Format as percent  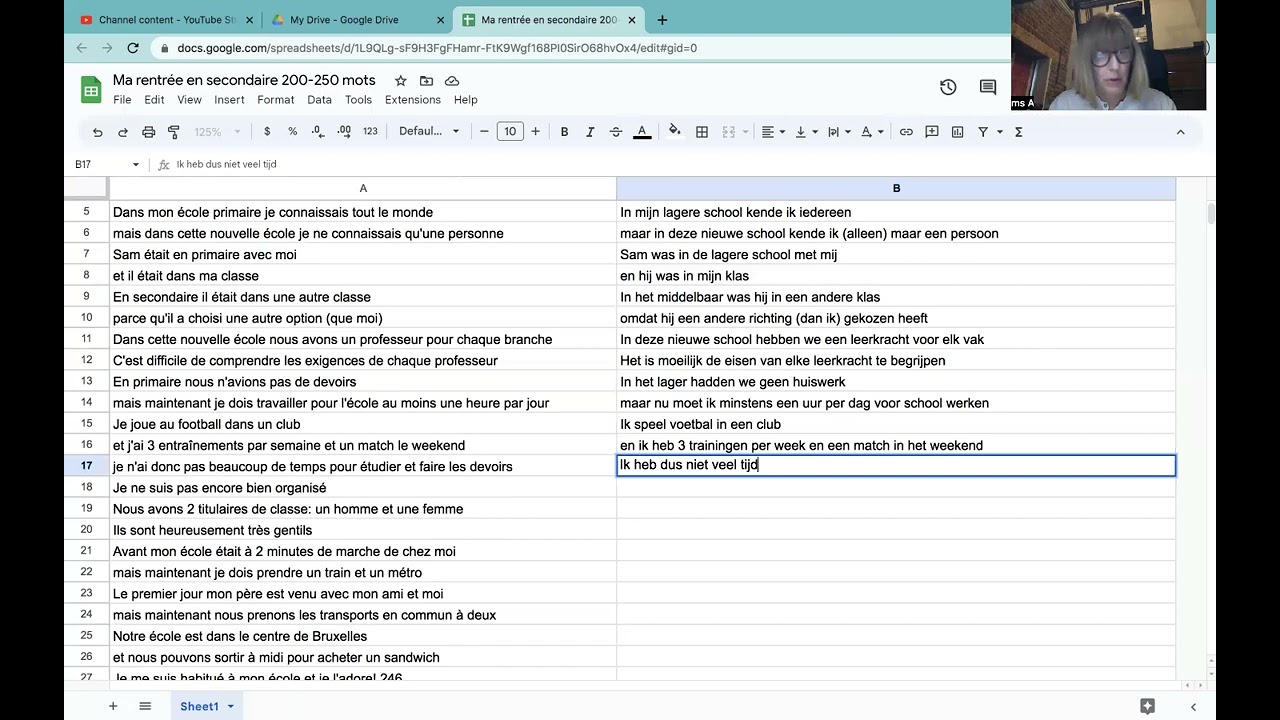point(293,132)
